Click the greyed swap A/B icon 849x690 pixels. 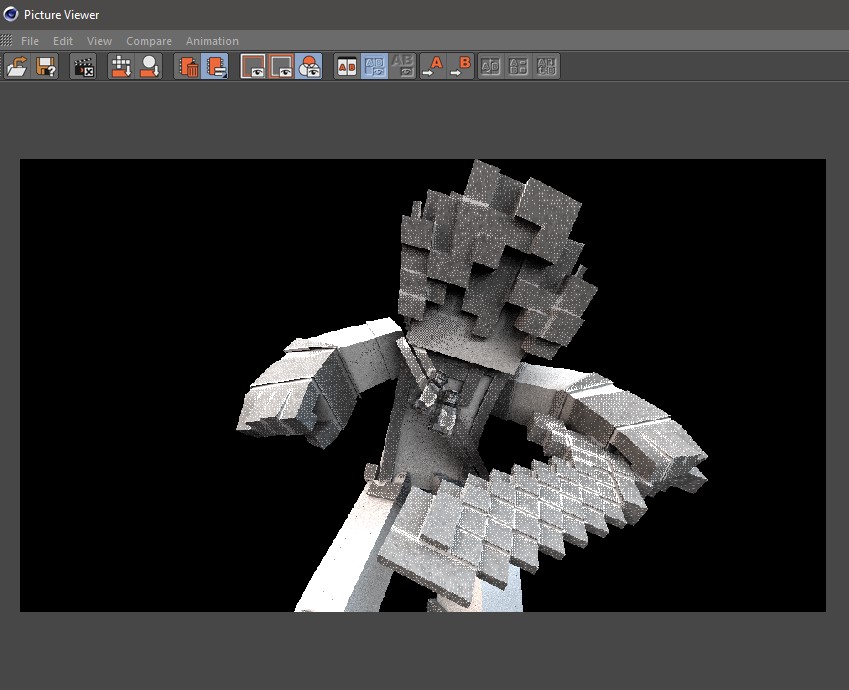click(491, 66)
